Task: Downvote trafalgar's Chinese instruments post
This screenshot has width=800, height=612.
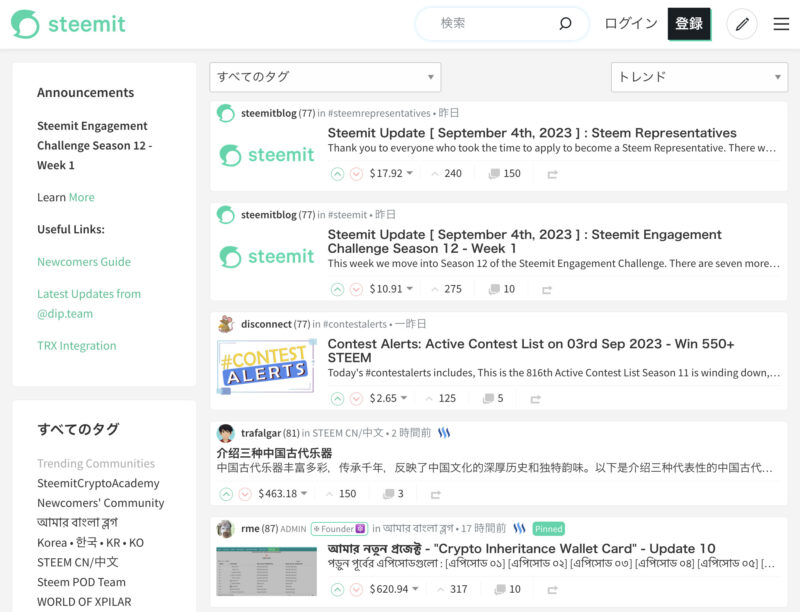Action: point(245,494)
